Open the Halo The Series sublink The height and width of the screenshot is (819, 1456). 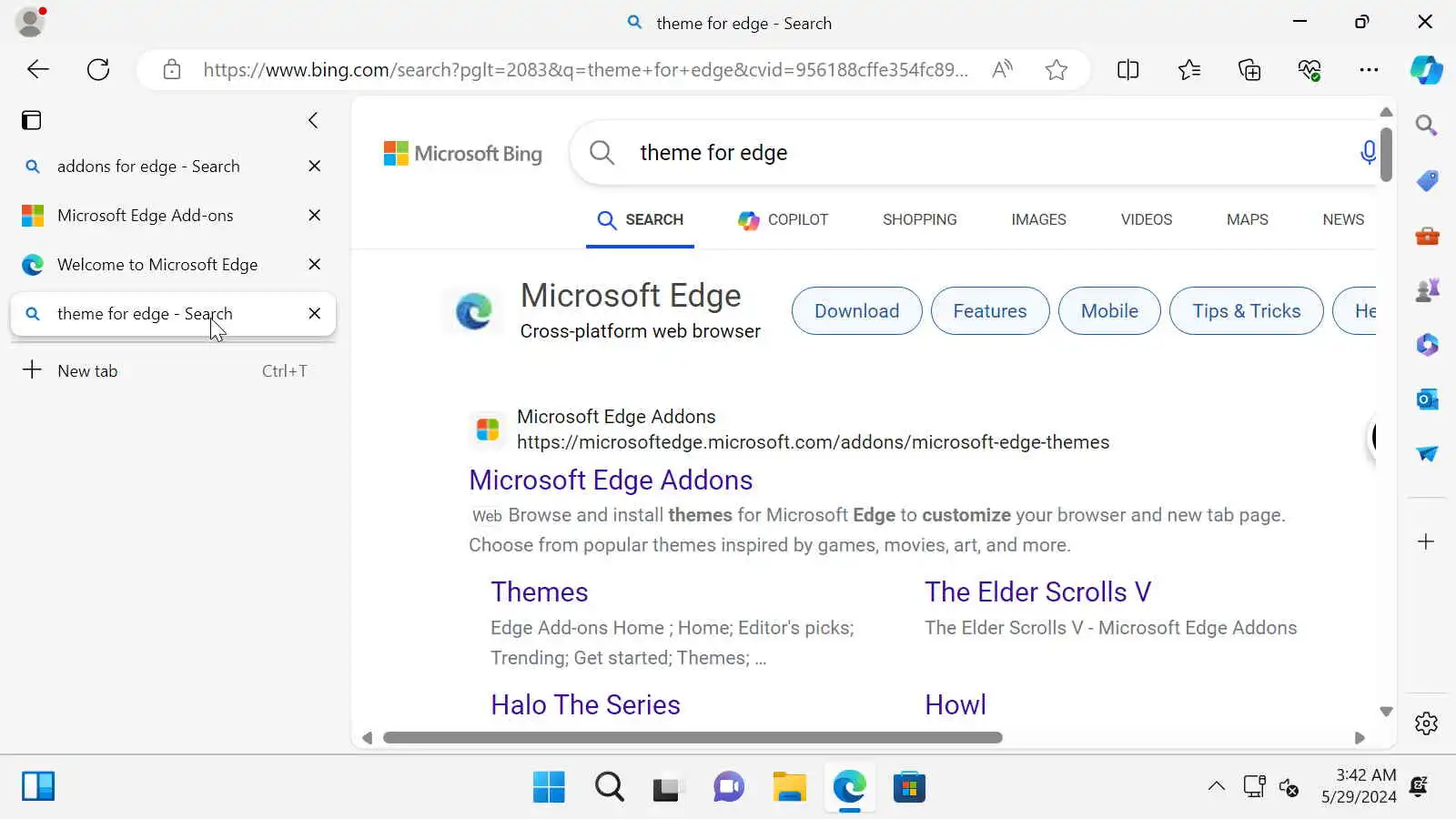585,705
